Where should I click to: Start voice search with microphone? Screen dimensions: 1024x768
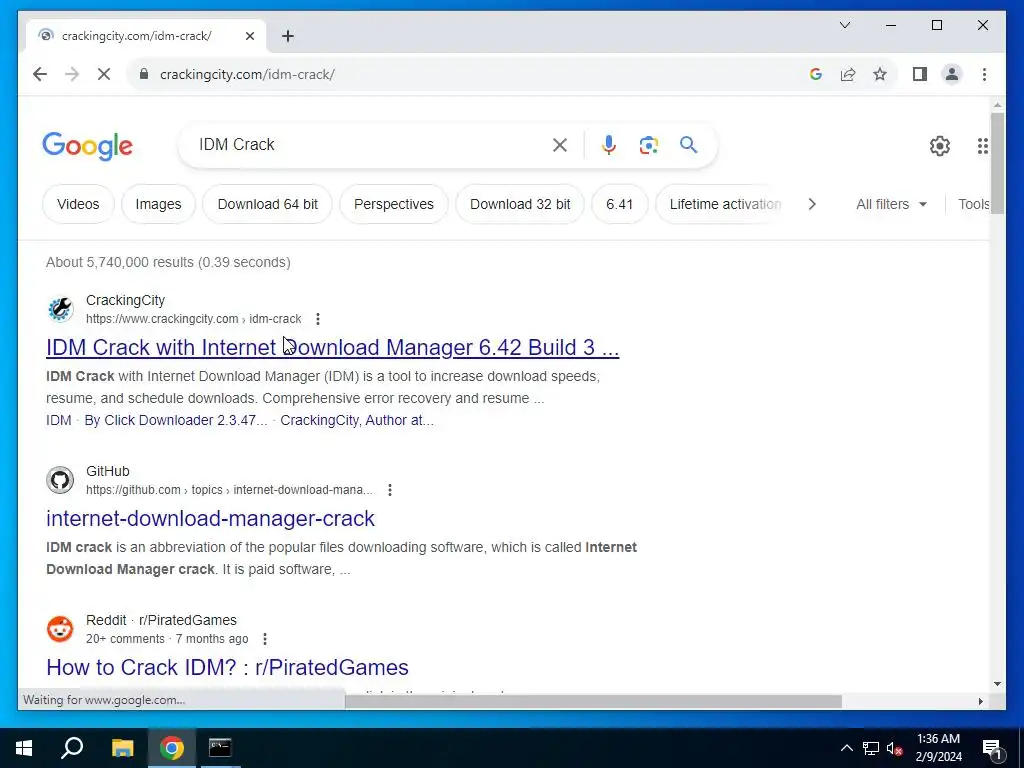[609, 145]
